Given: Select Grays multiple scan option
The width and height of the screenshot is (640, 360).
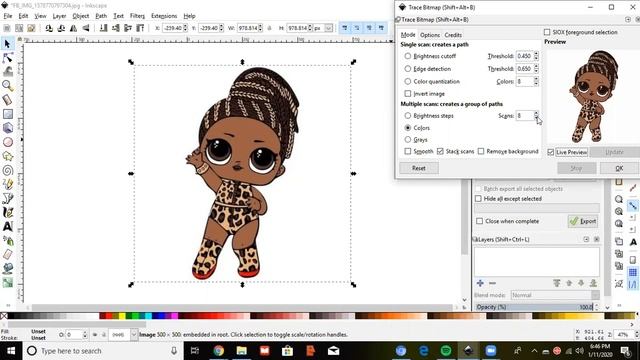Looking at the screenshot, I should pyautogui.click(x=407, y=140).
